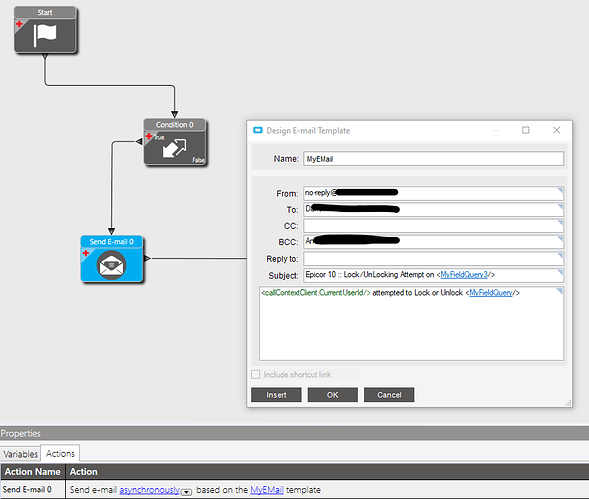Viewport: 589px width, 499px height.
Task: Click the CC input field
Action: coord(433,226)
